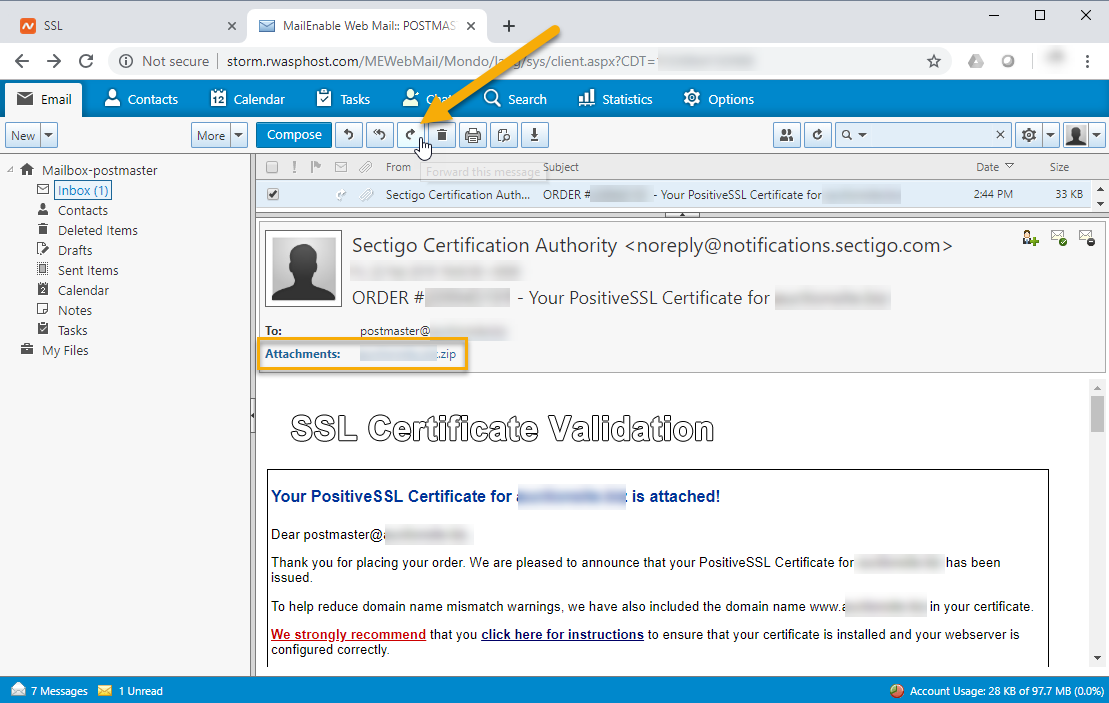
Task: Open Sent Items folder
Action: coord(88,270)
